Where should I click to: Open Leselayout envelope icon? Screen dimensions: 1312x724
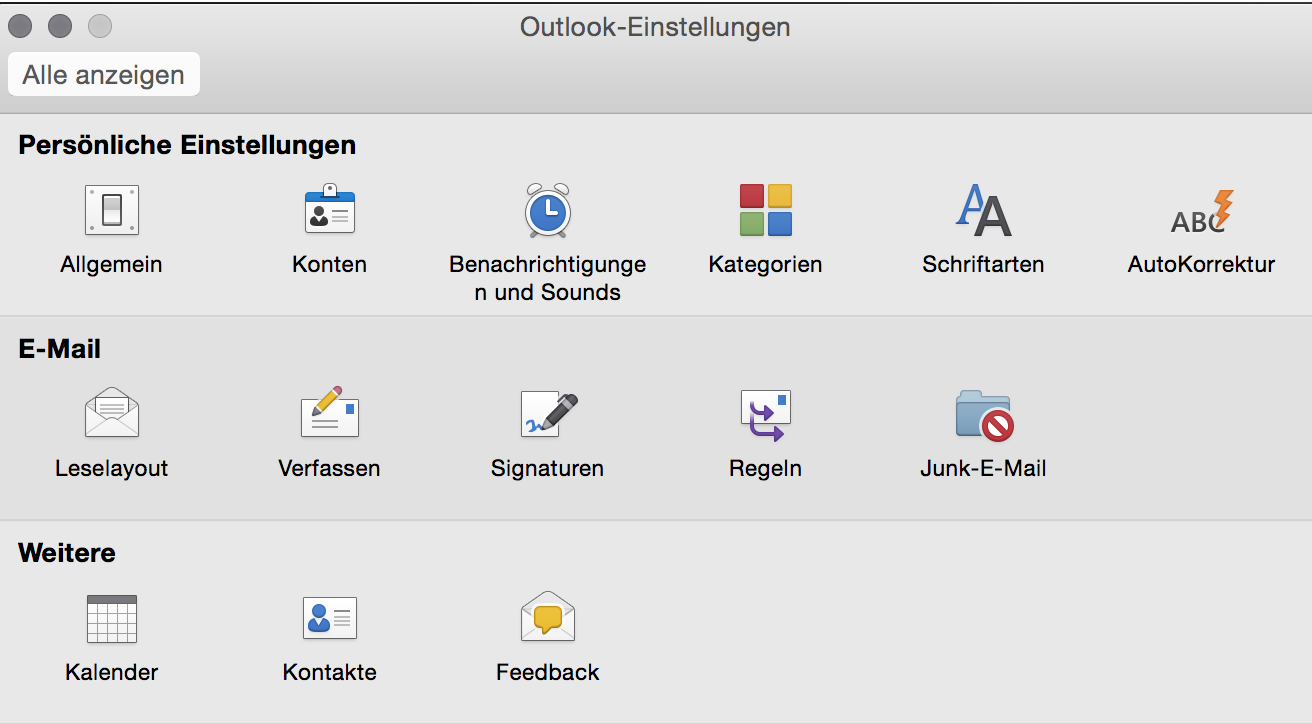111,413
